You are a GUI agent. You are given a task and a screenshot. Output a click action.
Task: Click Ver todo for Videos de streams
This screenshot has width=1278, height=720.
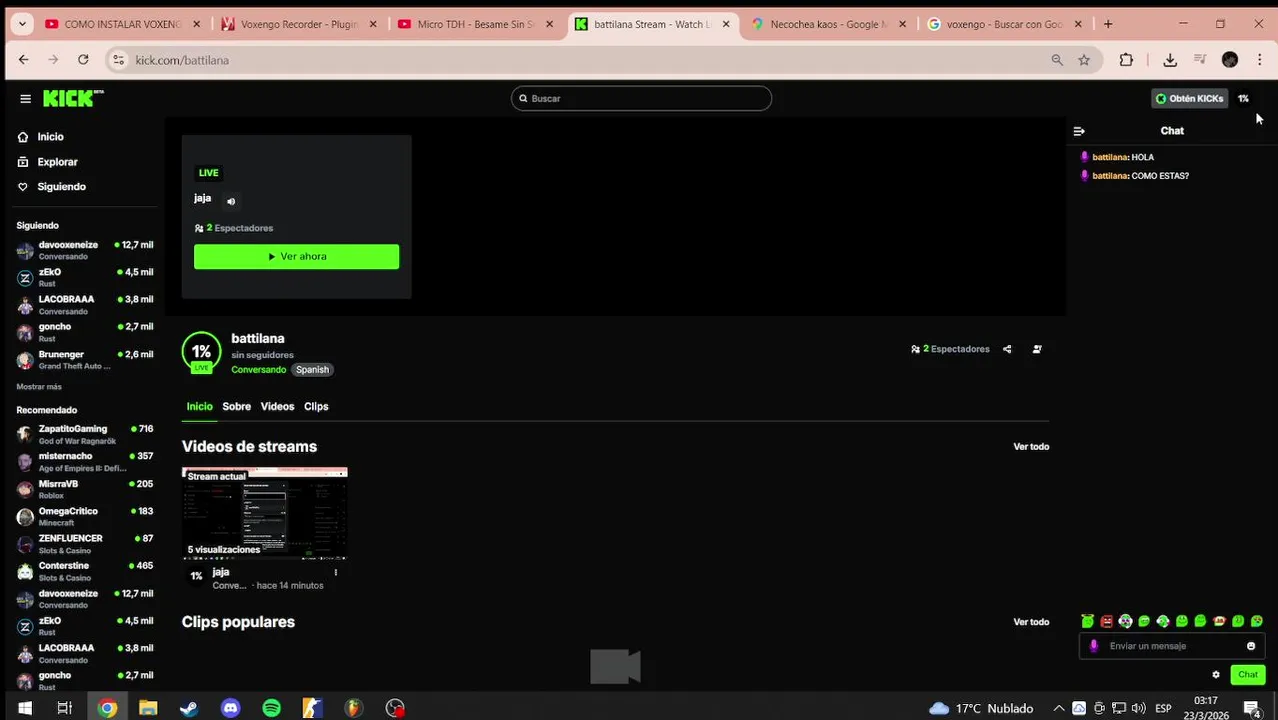1031,447
